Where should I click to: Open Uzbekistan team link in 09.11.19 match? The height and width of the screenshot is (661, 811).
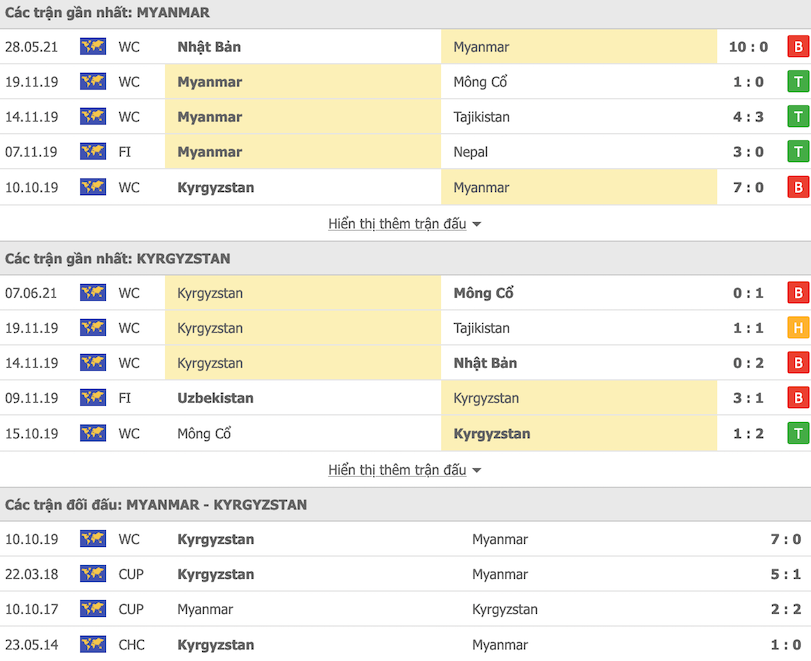pos(215,398)
